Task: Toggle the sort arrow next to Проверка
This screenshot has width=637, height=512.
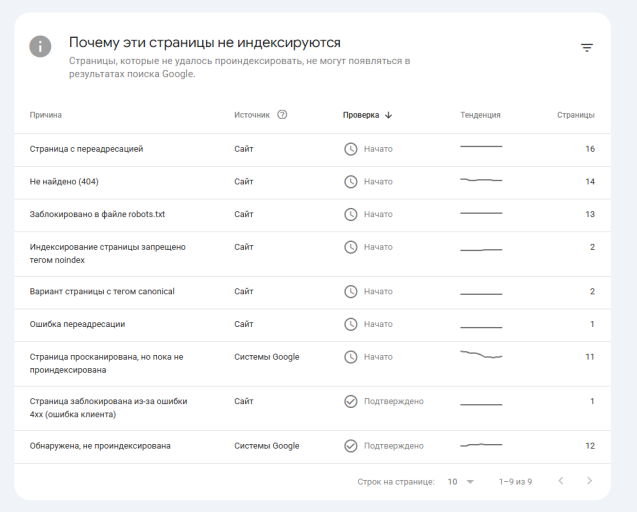Action: click(388, 115)
